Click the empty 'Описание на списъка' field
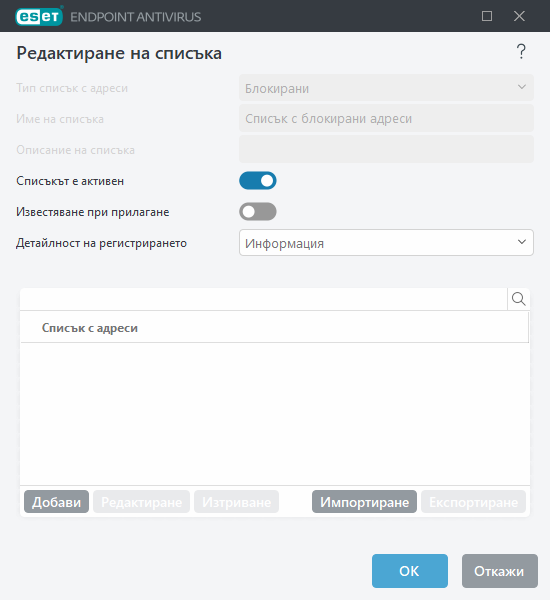550x600 pixels. click(386, 149)
